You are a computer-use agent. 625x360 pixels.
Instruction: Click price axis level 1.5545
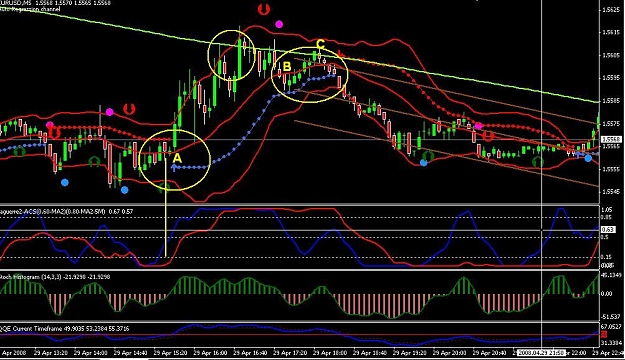612,192
